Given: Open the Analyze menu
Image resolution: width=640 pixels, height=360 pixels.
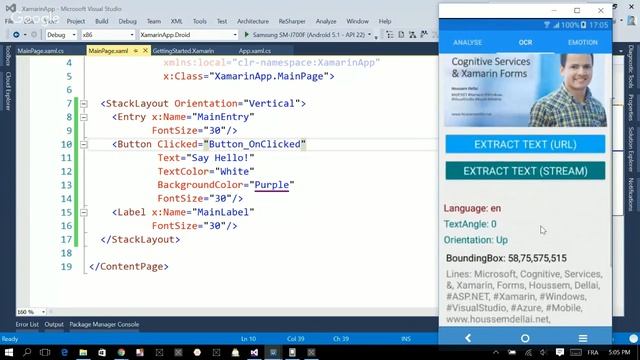Looking at the screenshot, I should (326, 21).
